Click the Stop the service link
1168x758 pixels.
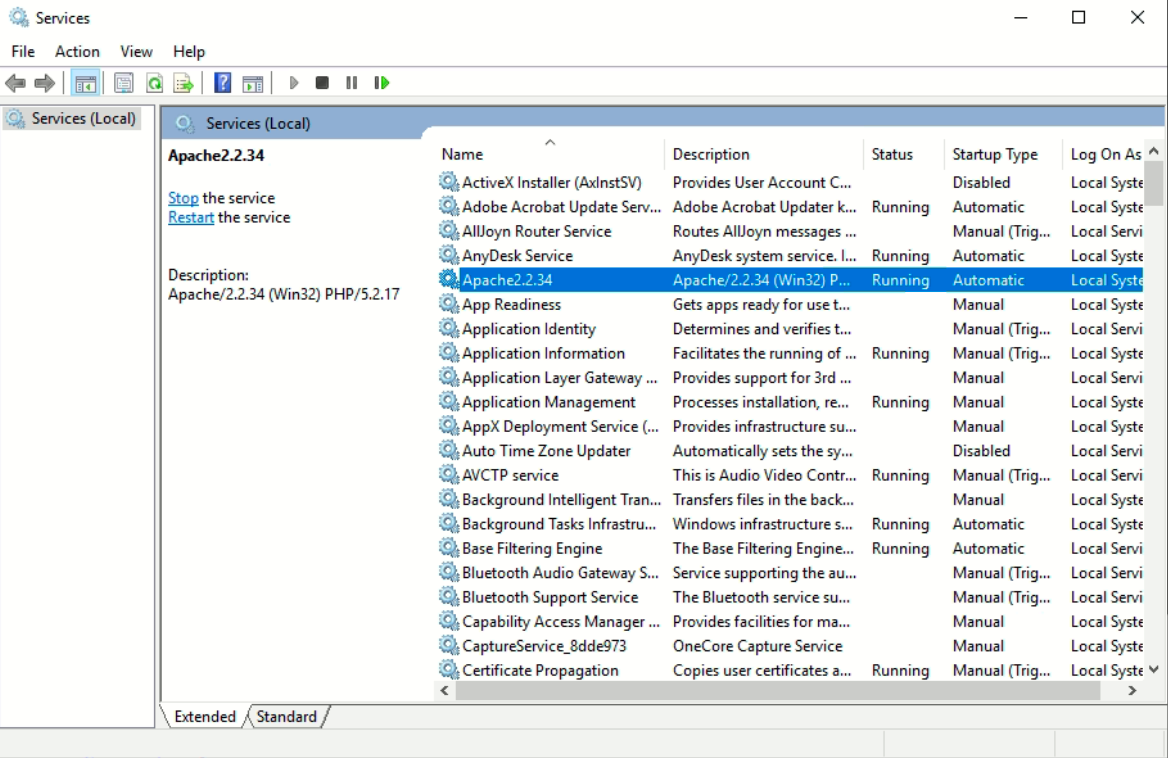coord(183,197)
